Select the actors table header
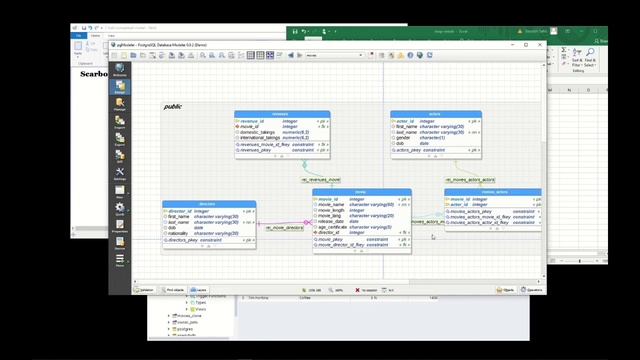This screenshot has width=640, height=360. [x=436, y=114]
